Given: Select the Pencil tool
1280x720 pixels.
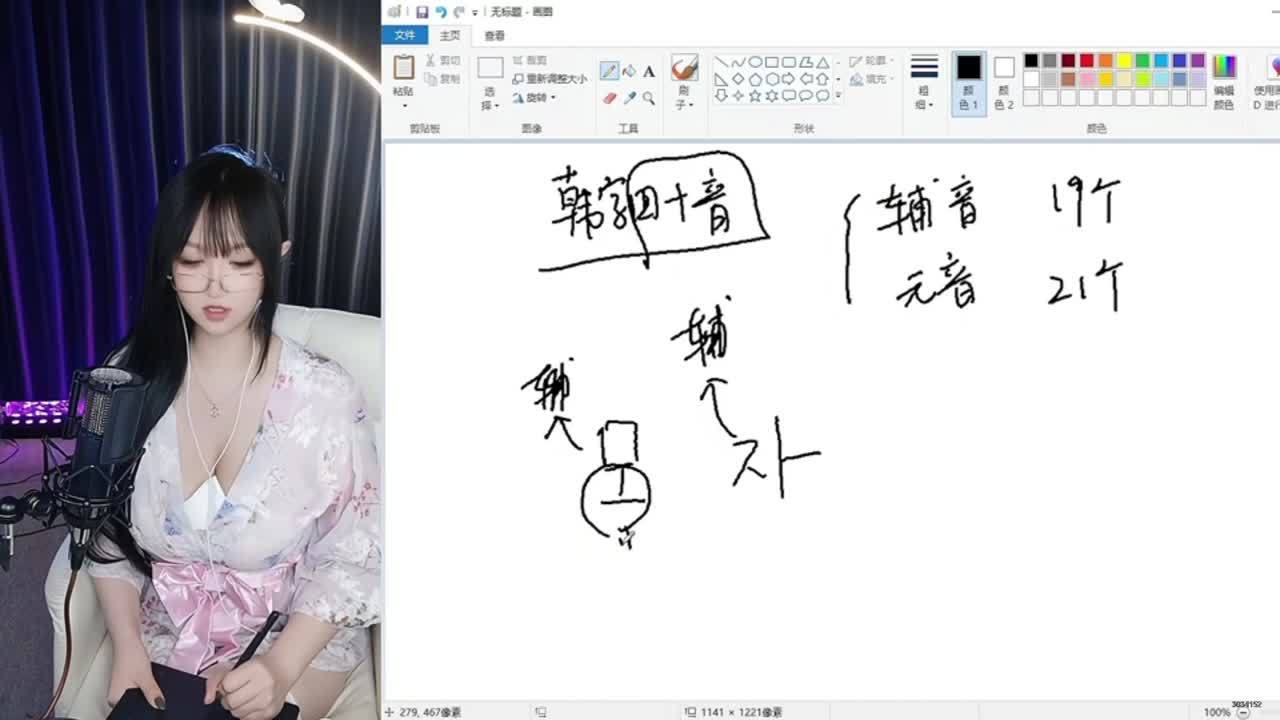Looking at the screenshot, I should [609, 71].
